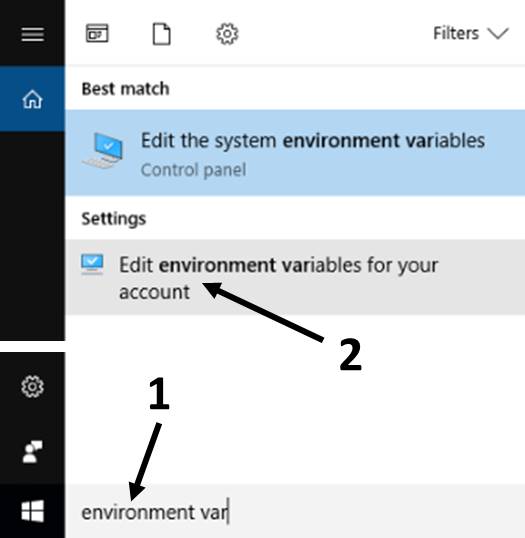Filter results by Apps icon

97,34
